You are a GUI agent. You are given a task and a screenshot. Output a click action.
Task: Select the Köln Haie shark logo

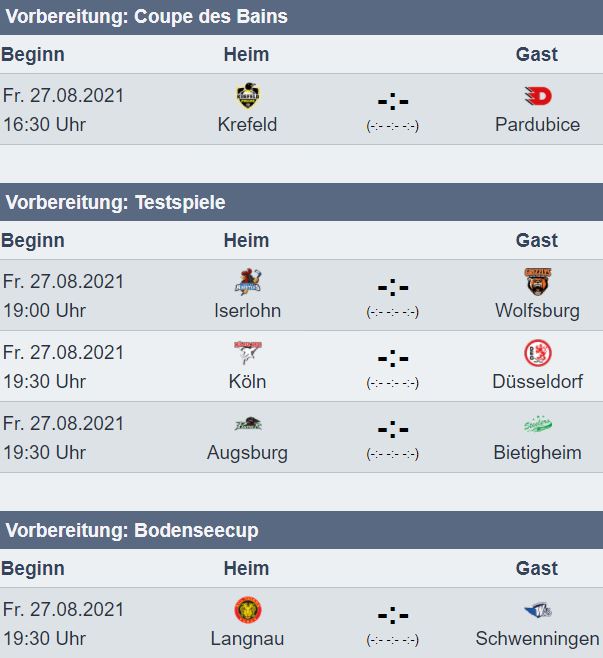(x=248, y=352)
